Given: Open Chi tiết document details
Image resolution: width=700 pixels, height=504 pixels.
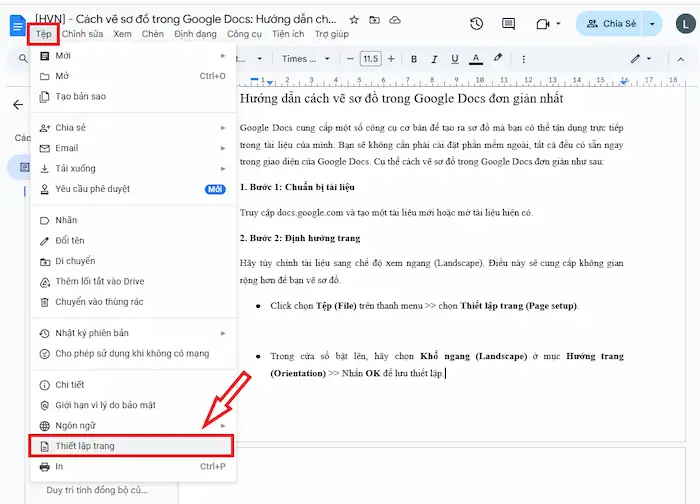Looking at the screenshot, I should coord(133,385).
